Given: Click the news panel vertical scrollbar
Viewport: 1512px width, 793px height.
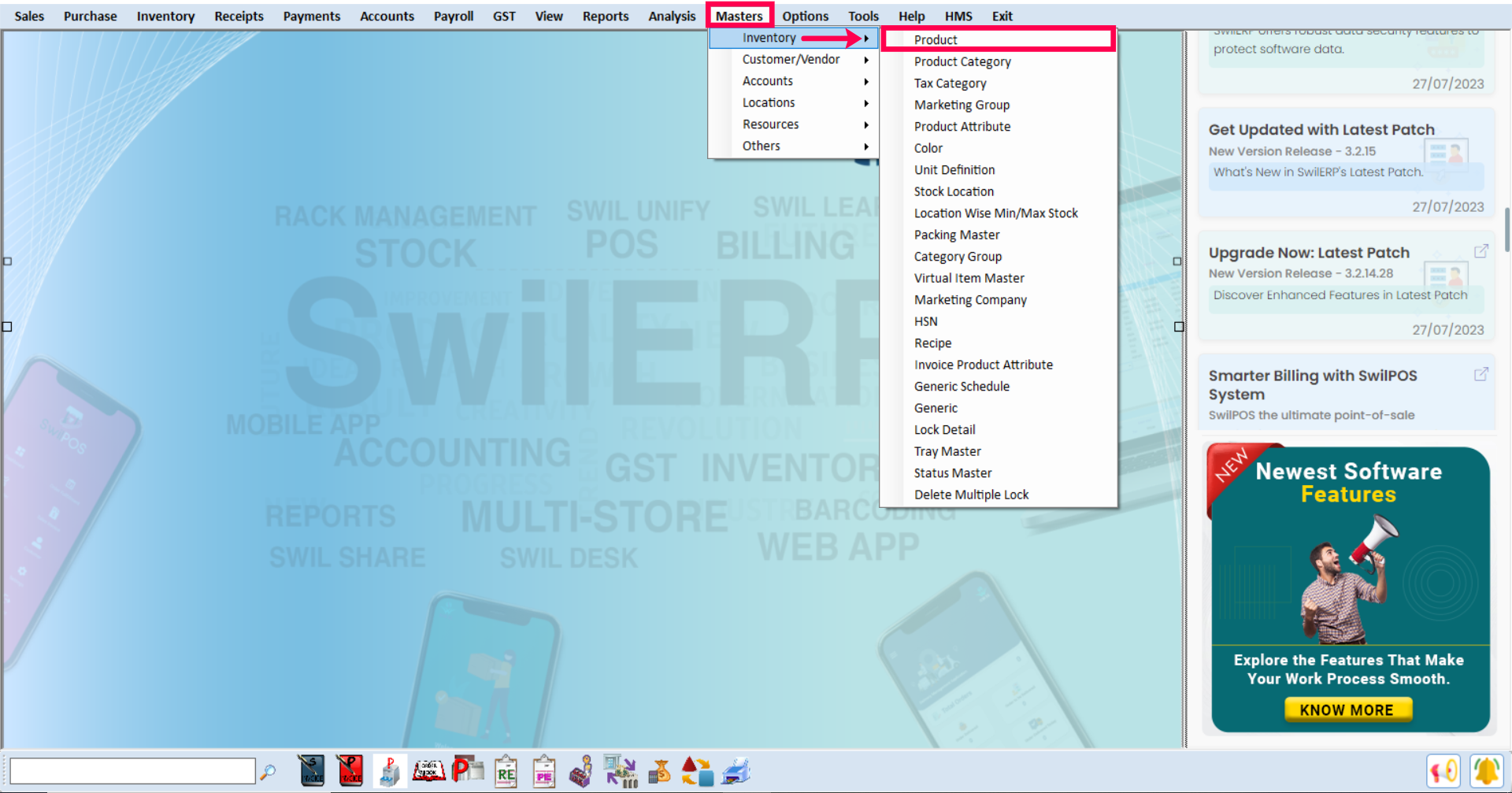Looking at the screenshot, I should click(1506, 229).
